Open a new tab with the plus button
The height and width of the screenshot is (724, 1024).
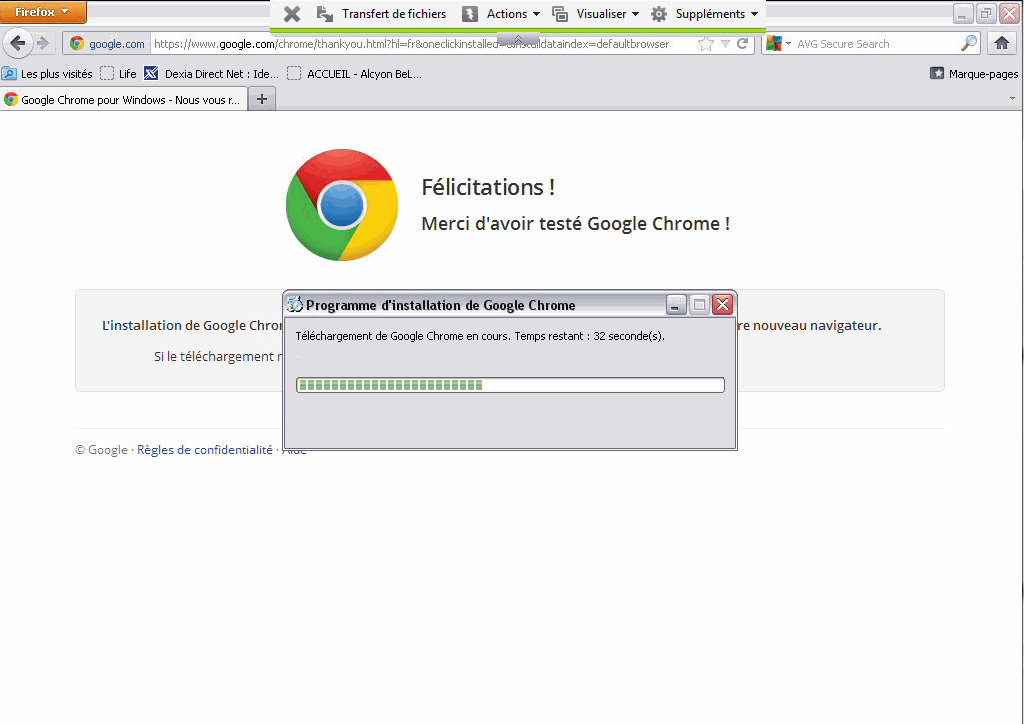(262, 99)
